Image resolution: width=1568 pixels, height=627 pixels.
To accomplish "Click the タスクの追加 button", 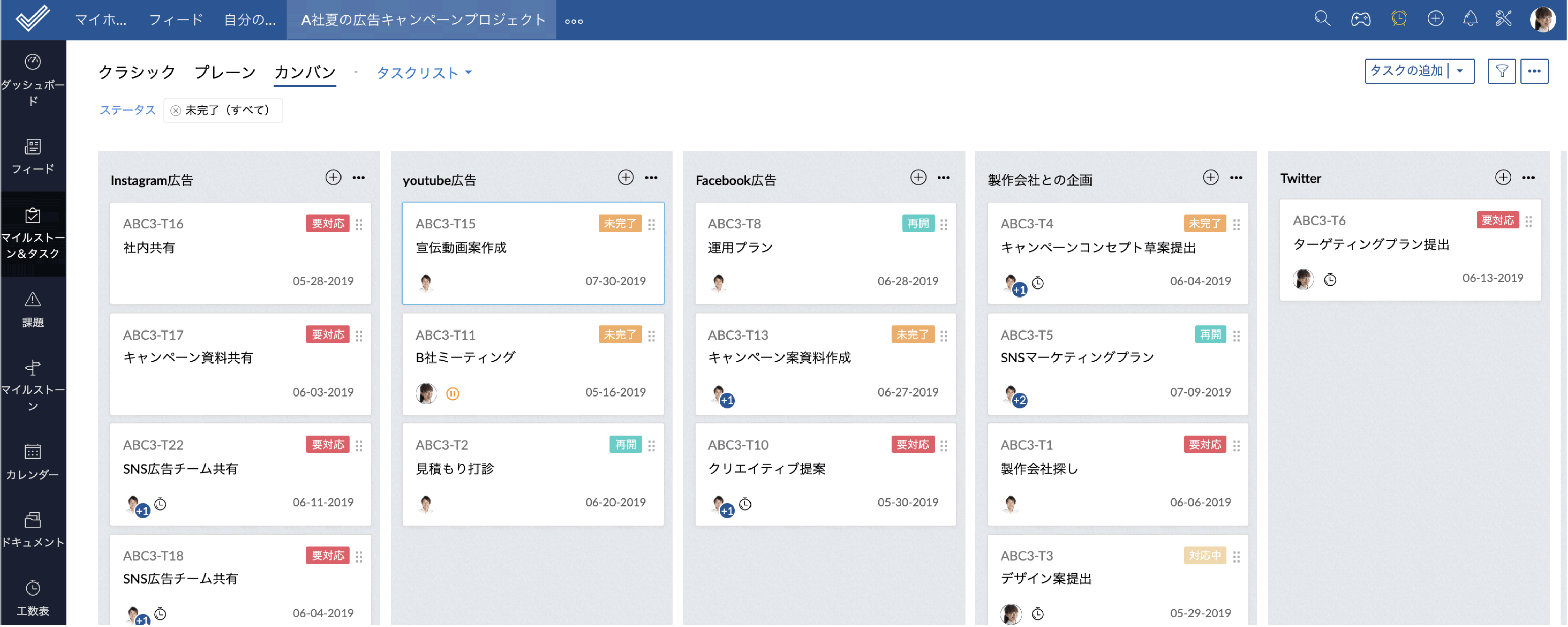I will click(1406, 71).
